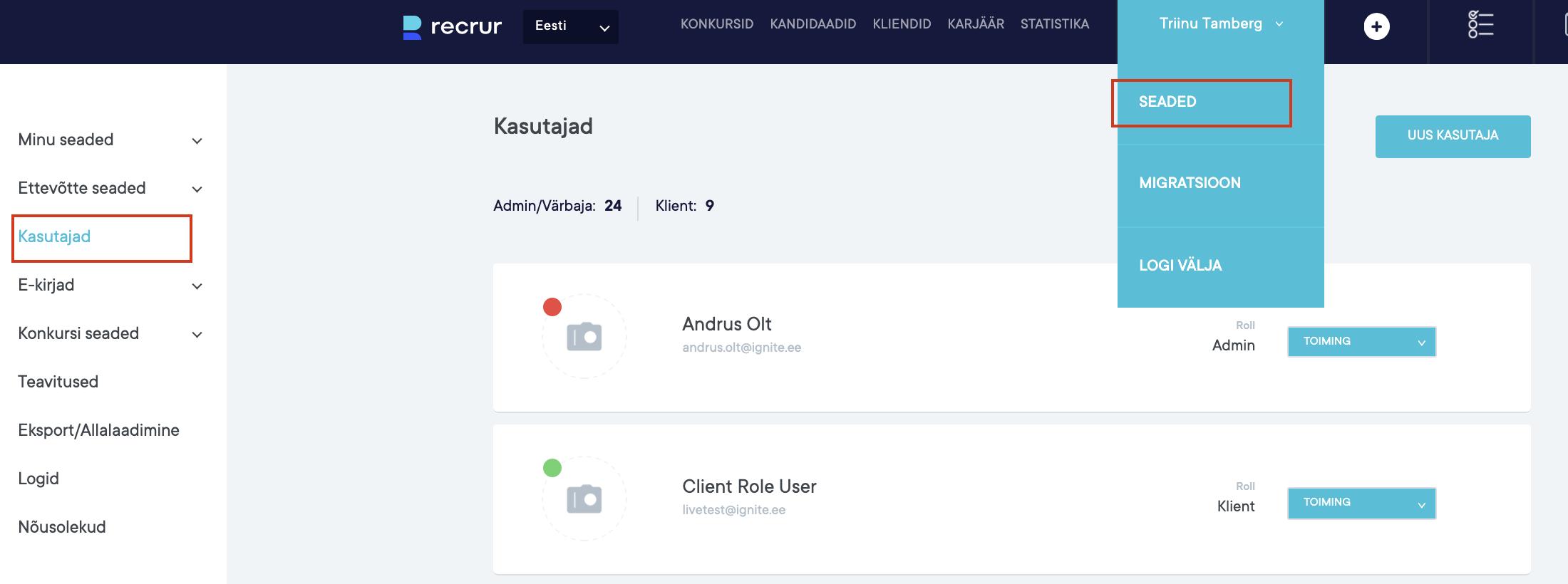Click the plus add icon in header
The width and height of the screenshot is (1568, 584).
tap(1376, 27)
